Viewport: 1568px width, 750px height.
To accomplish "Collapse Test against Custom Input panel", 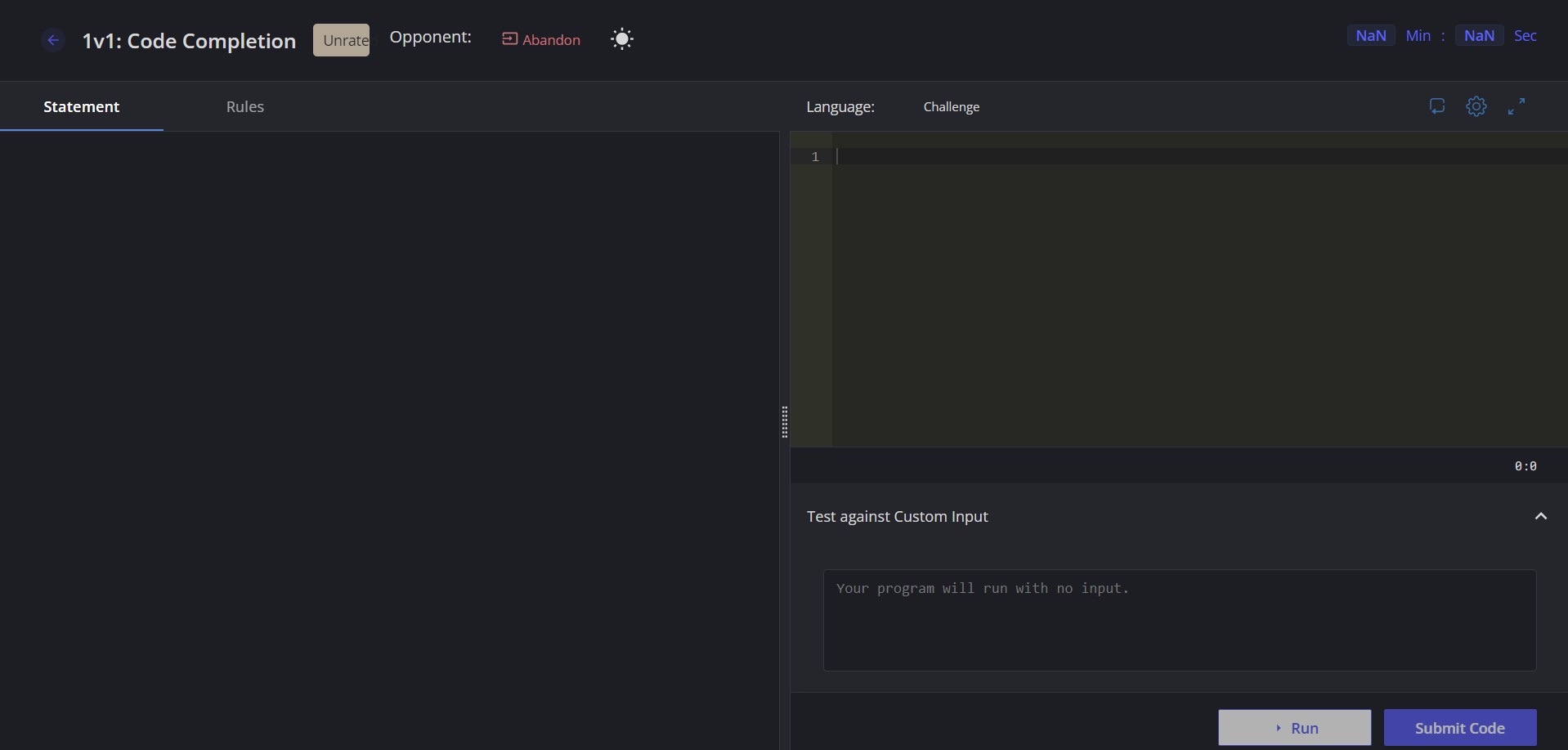I will [1541, 516].
